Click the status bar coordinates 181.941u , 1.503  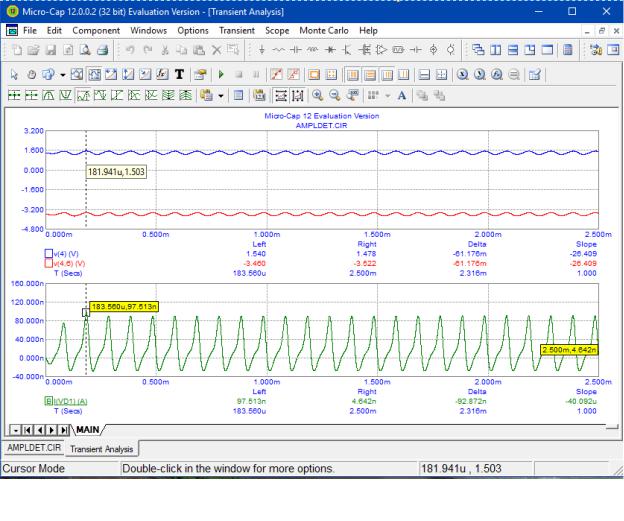(x=462, y=468)
